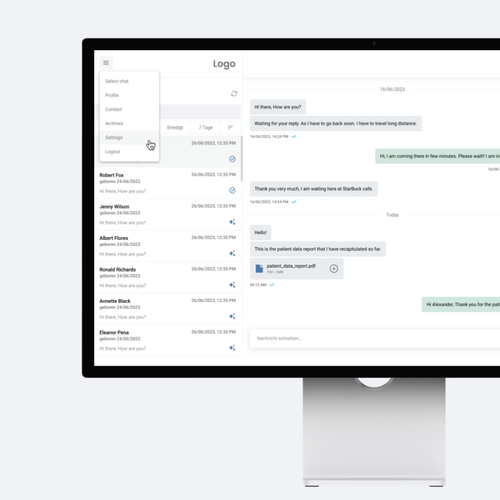
Task: Open the Annette Black chat
Action: tap(168, 309)
